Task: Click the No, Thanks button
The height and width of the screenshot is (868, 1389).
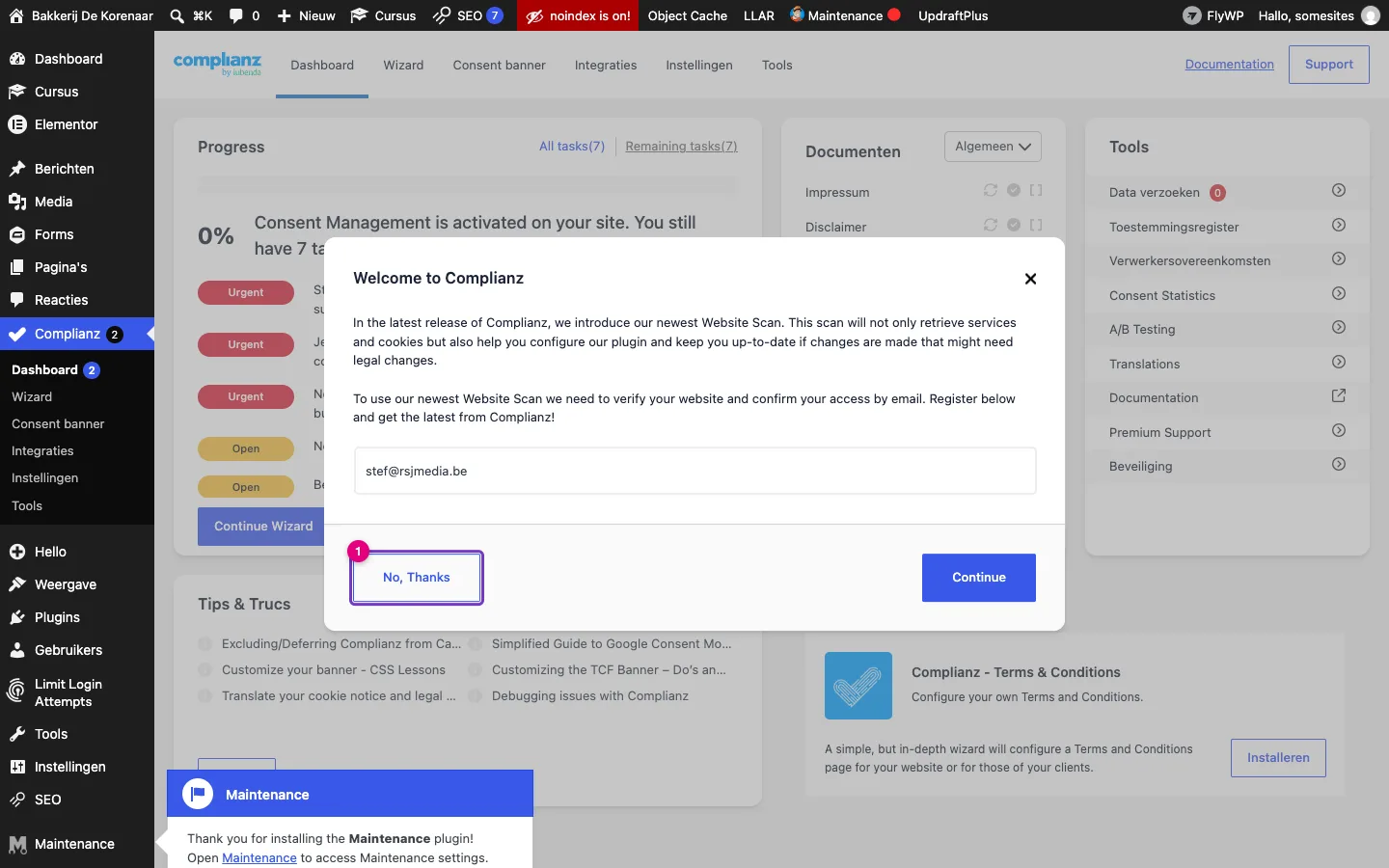Action: coord(417,578)
